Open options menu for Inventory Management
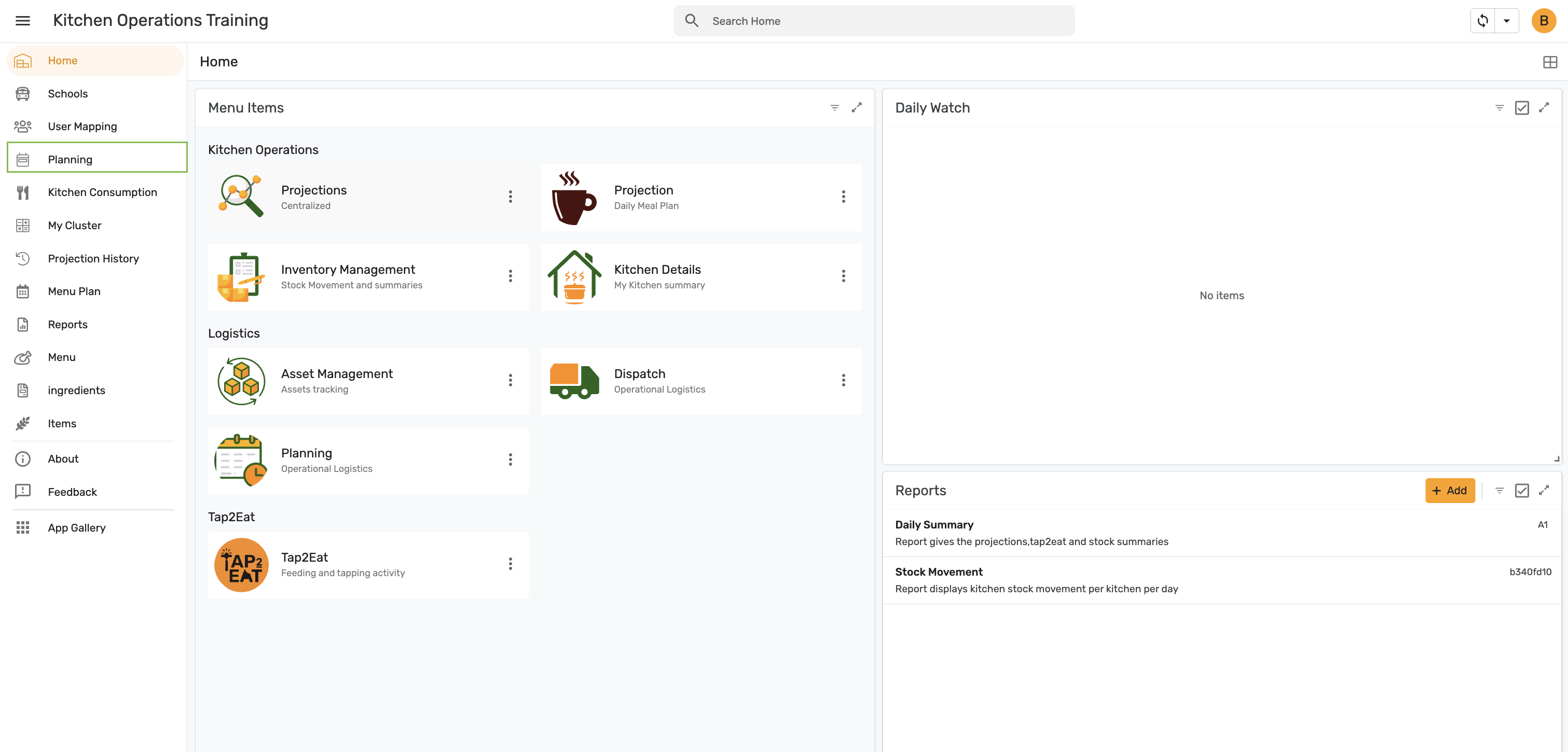The image size is (1568, 752). click(x=510, y=276)
